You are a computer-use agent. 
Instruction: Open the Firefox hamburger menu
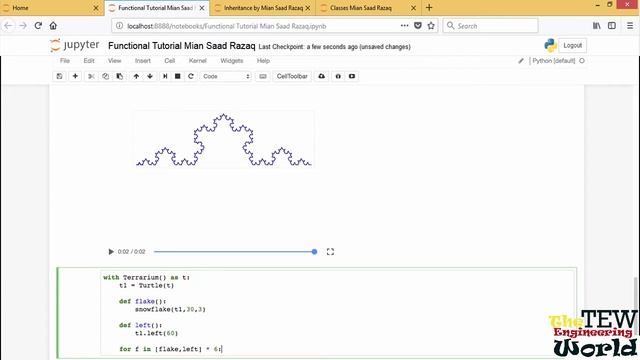(x=630, y=26)
